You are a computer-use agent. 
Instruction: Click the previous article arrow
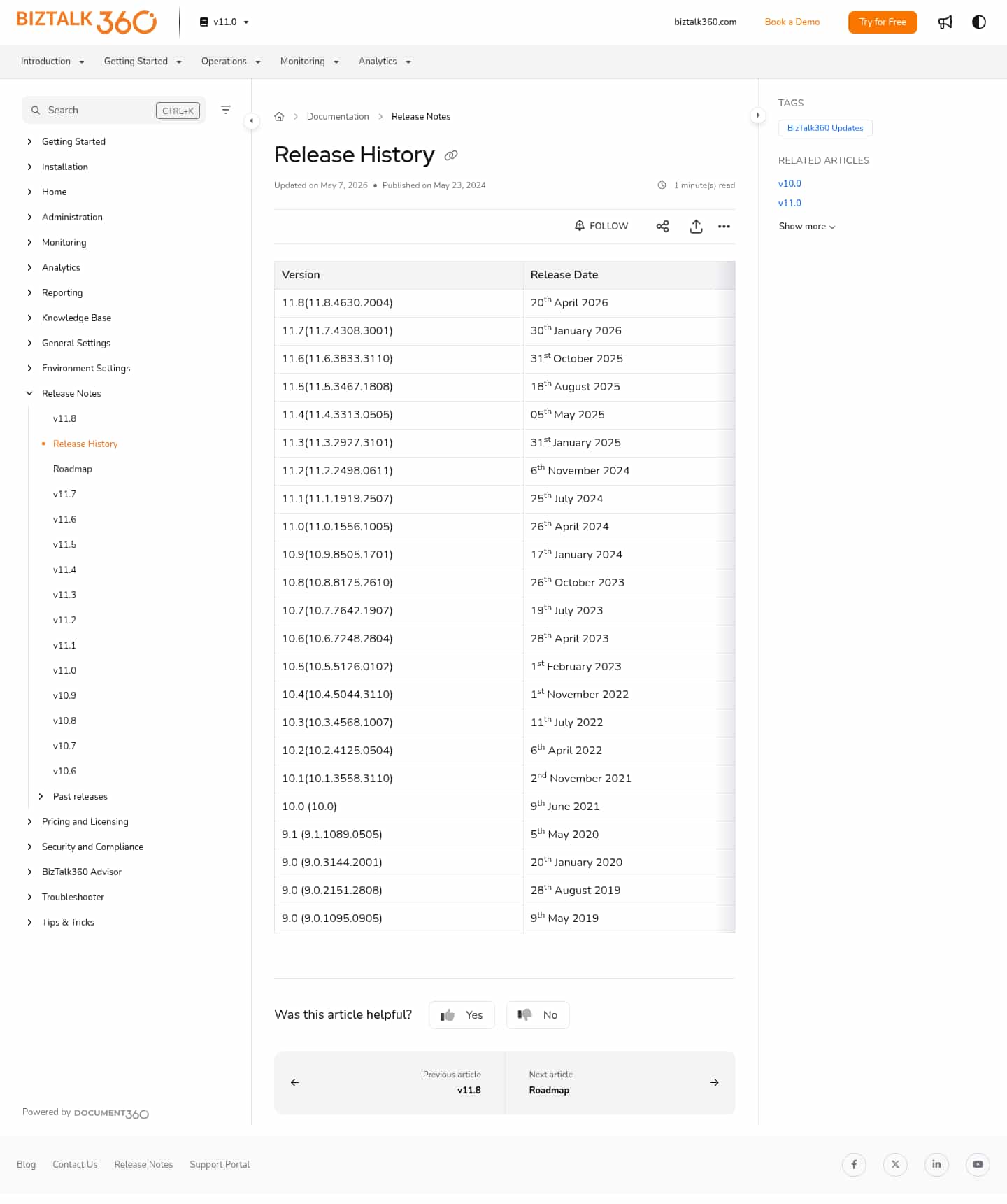(295, 1083)
